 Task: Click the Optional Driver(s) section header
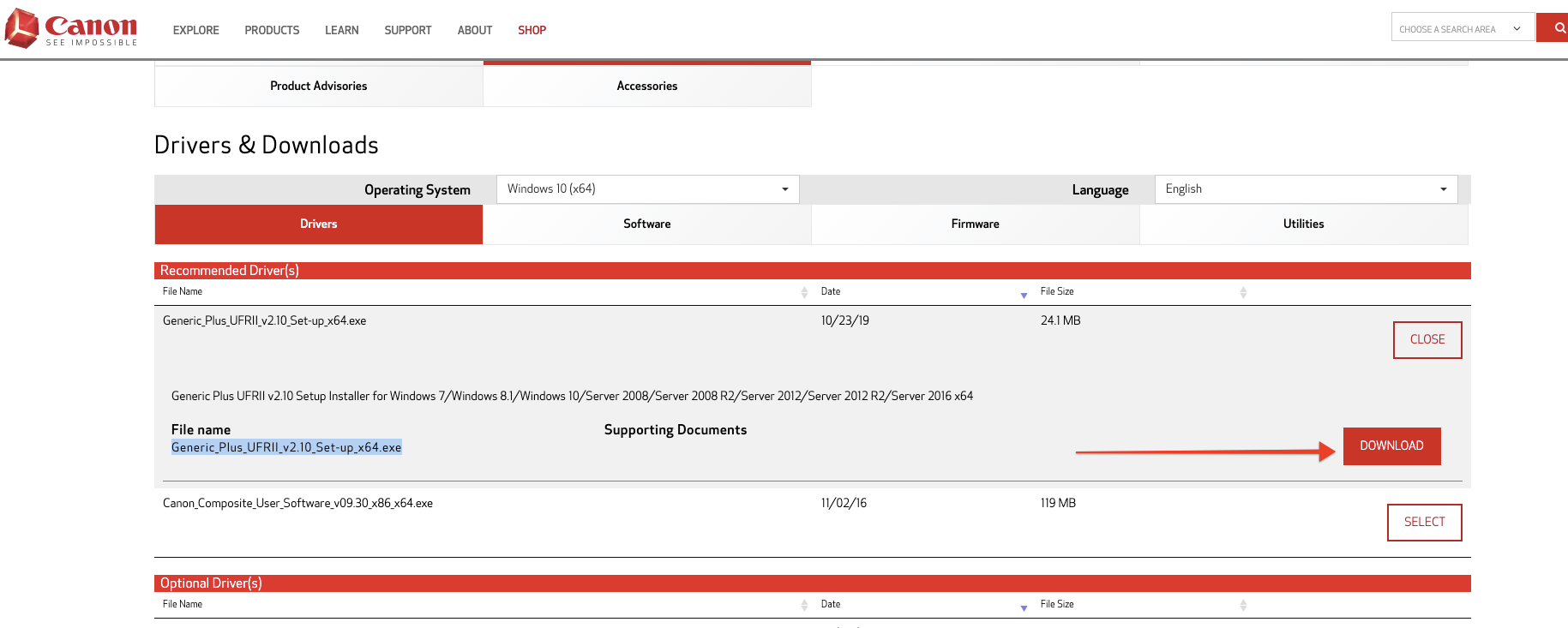pyautogui.click(x=813, y=583)
